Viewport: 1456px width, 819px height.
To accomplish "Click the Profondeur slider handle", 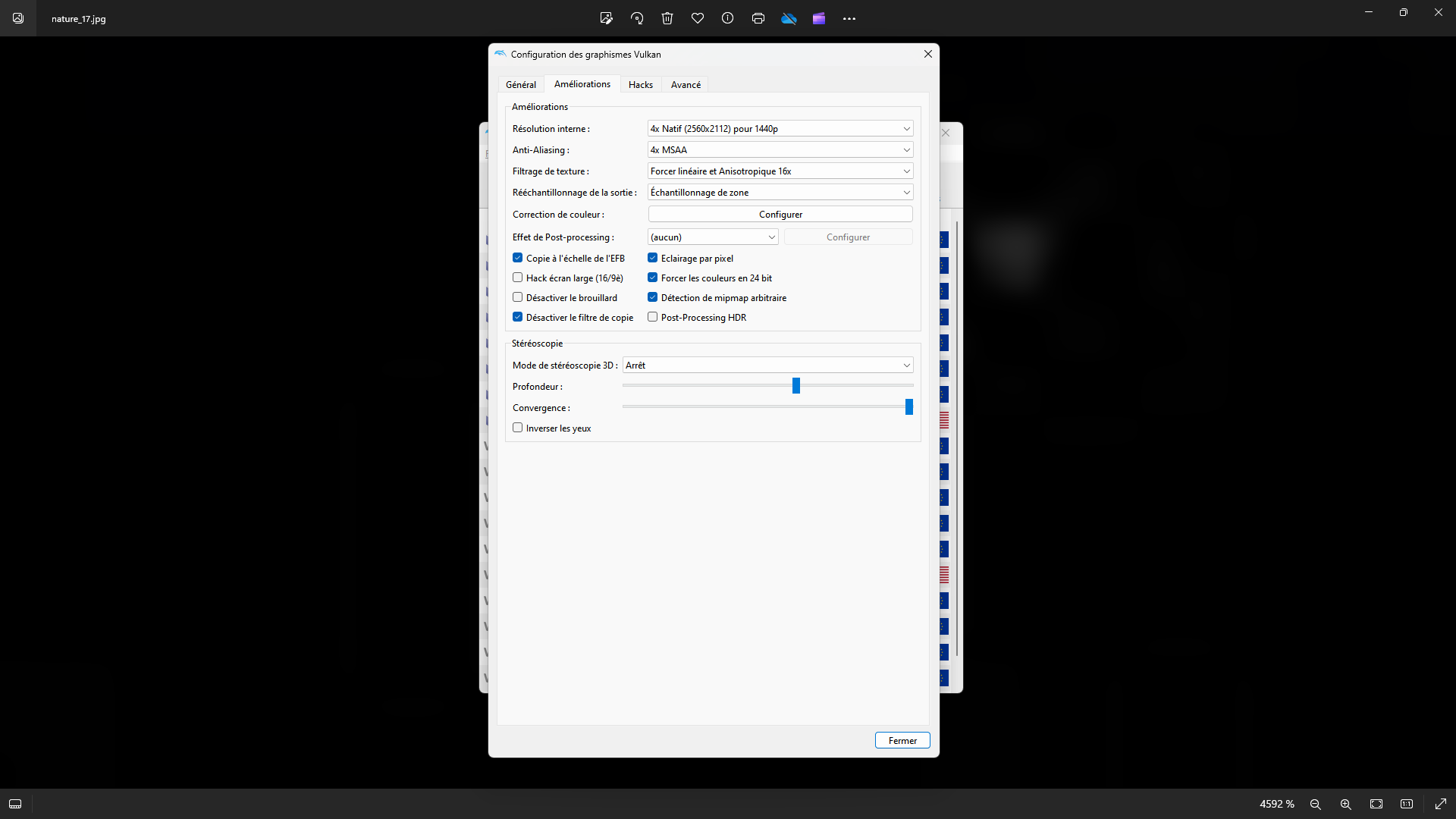I will tap(796, 386).
